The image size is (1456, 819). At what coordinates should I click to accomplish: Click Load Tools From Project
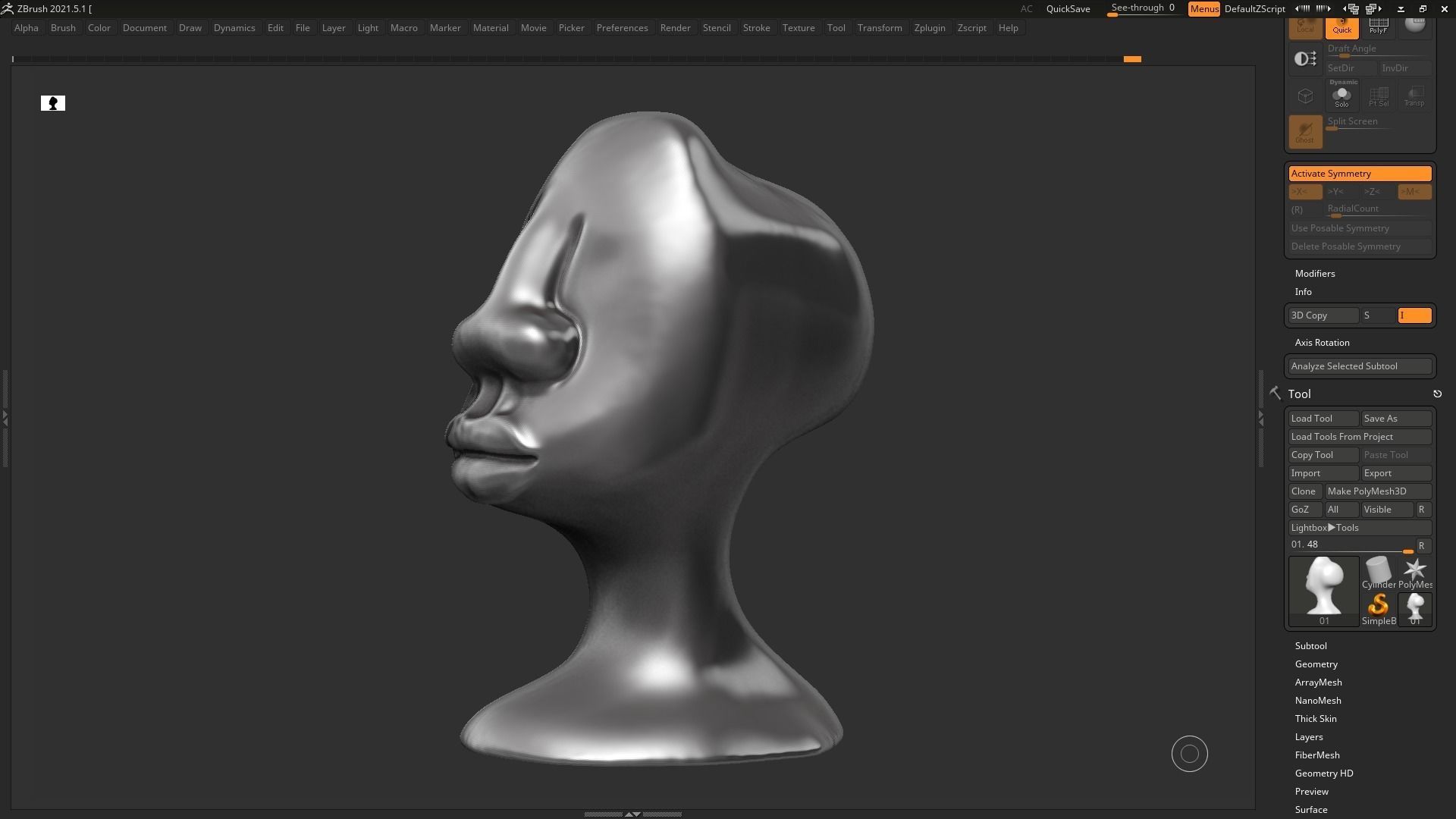(1360, 437)
